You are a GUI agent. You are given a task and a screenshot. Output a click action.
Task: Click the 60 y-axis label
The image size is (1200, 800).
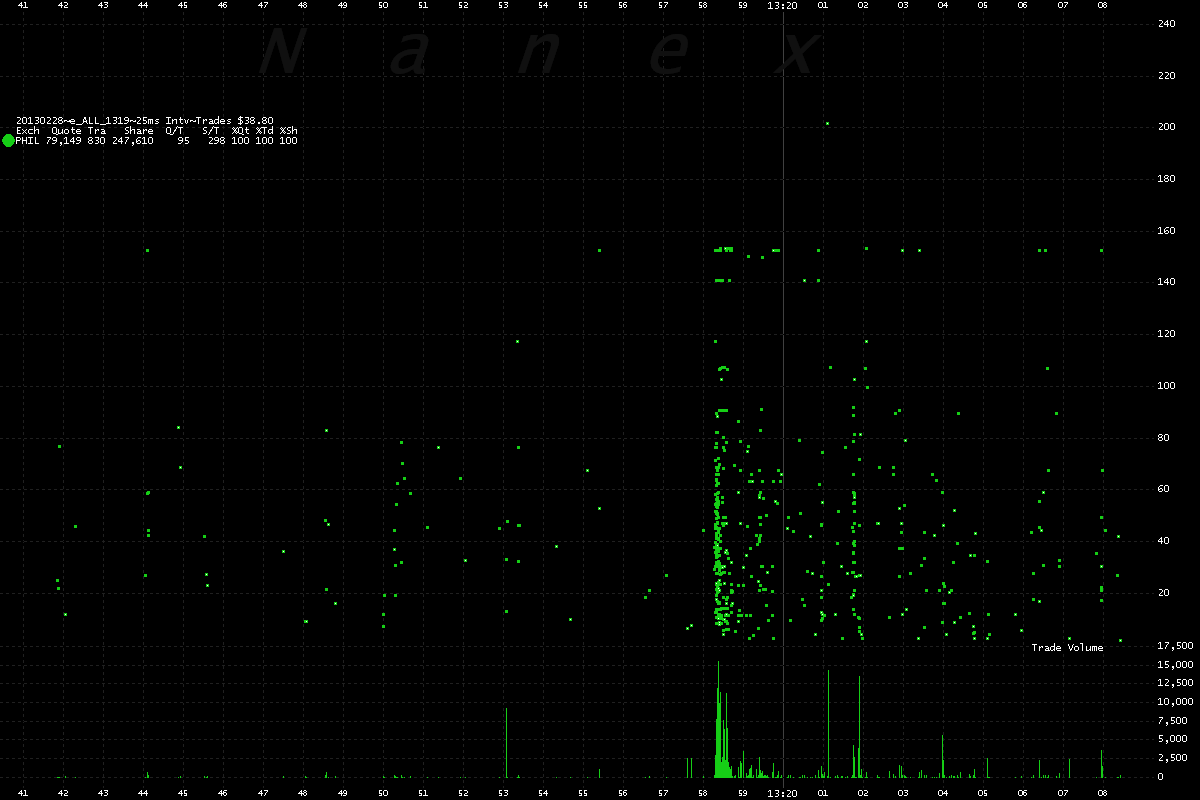point(1163,491)
